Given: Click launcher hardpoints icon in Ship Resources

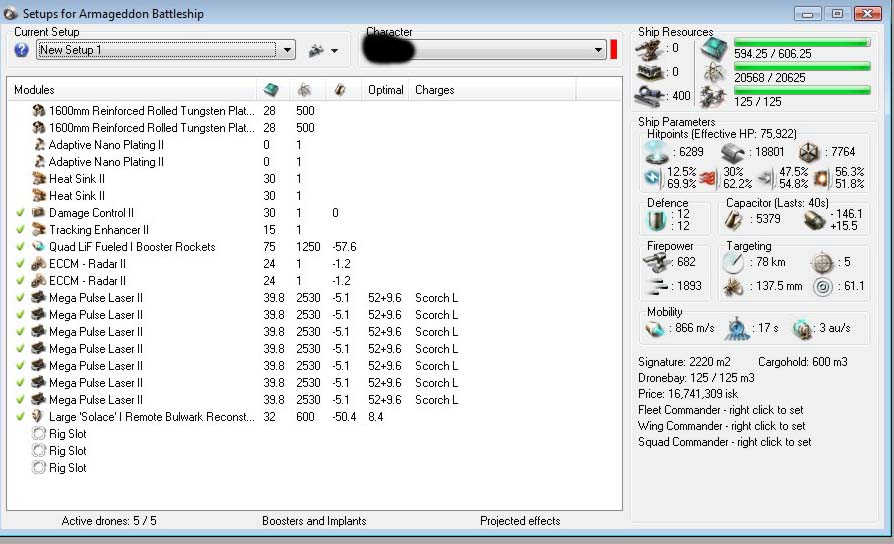Looking at the screenshot, I should click(x=649, y=72).
